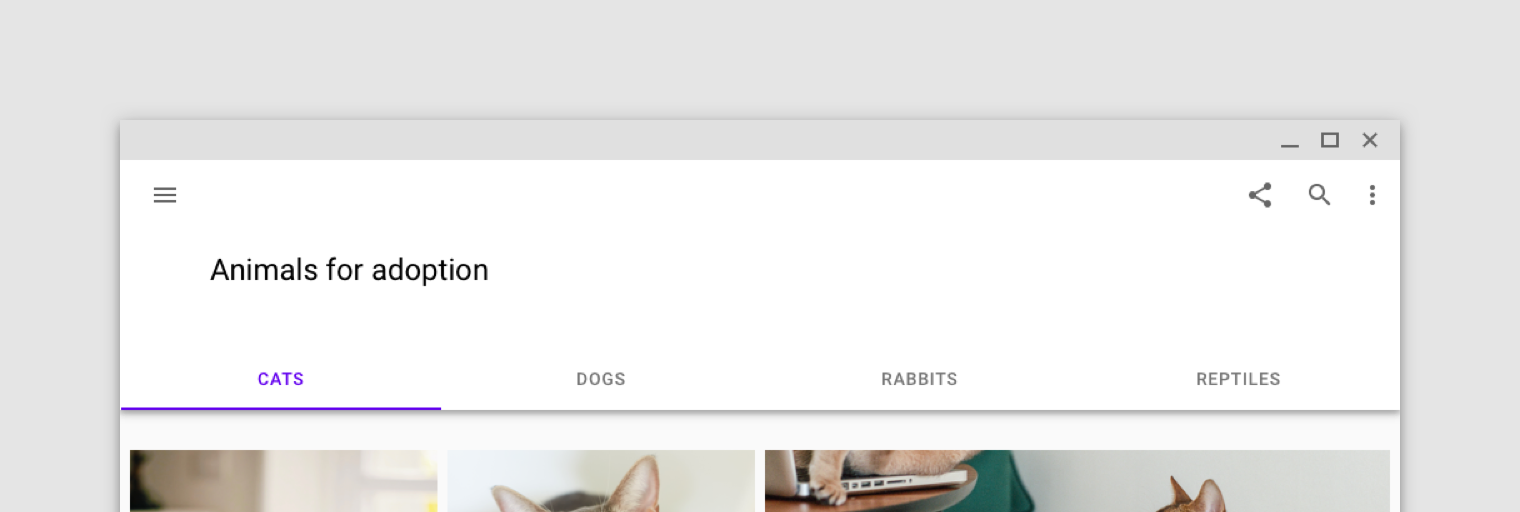Open search with the magnifier icon
This screenshot has width=1520, height=512.
[x=1320, y=195]
